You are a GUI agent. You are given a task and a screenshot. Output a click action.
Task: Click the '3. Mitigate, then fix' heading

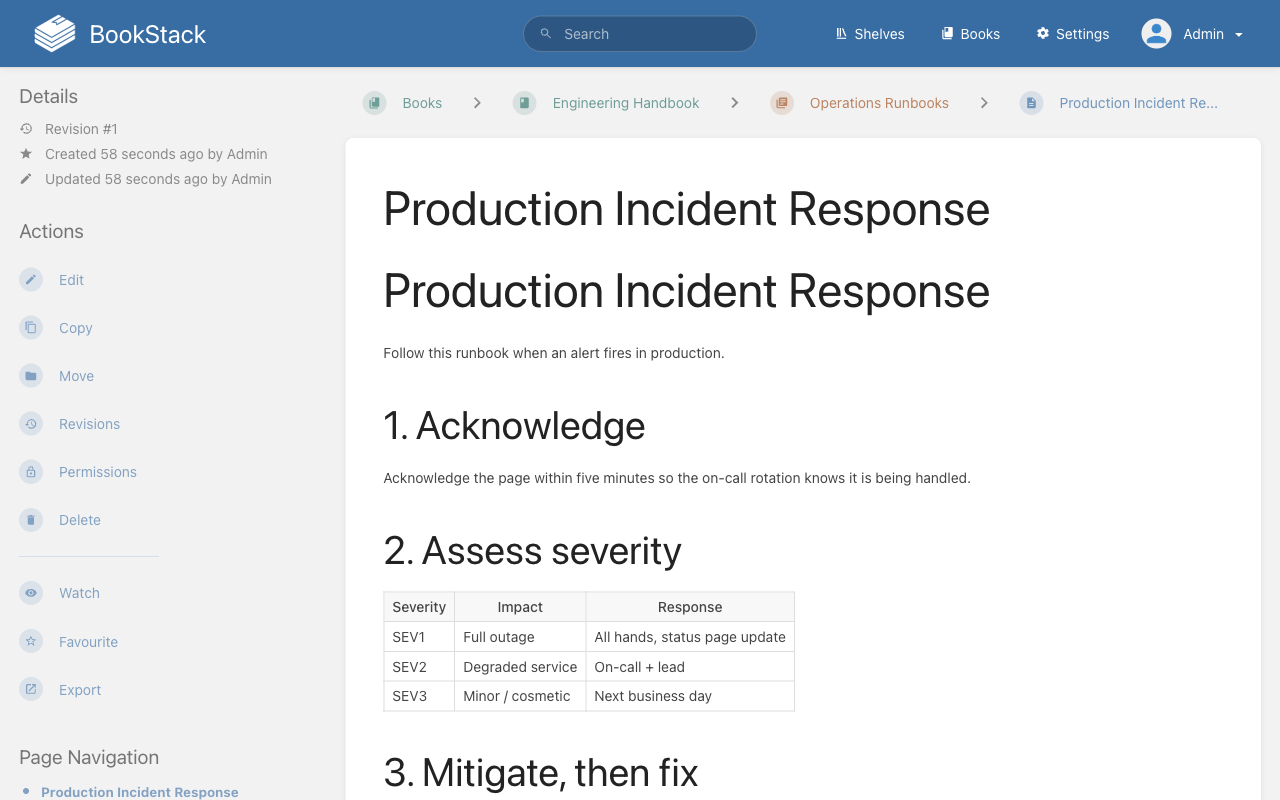(540, 773)
